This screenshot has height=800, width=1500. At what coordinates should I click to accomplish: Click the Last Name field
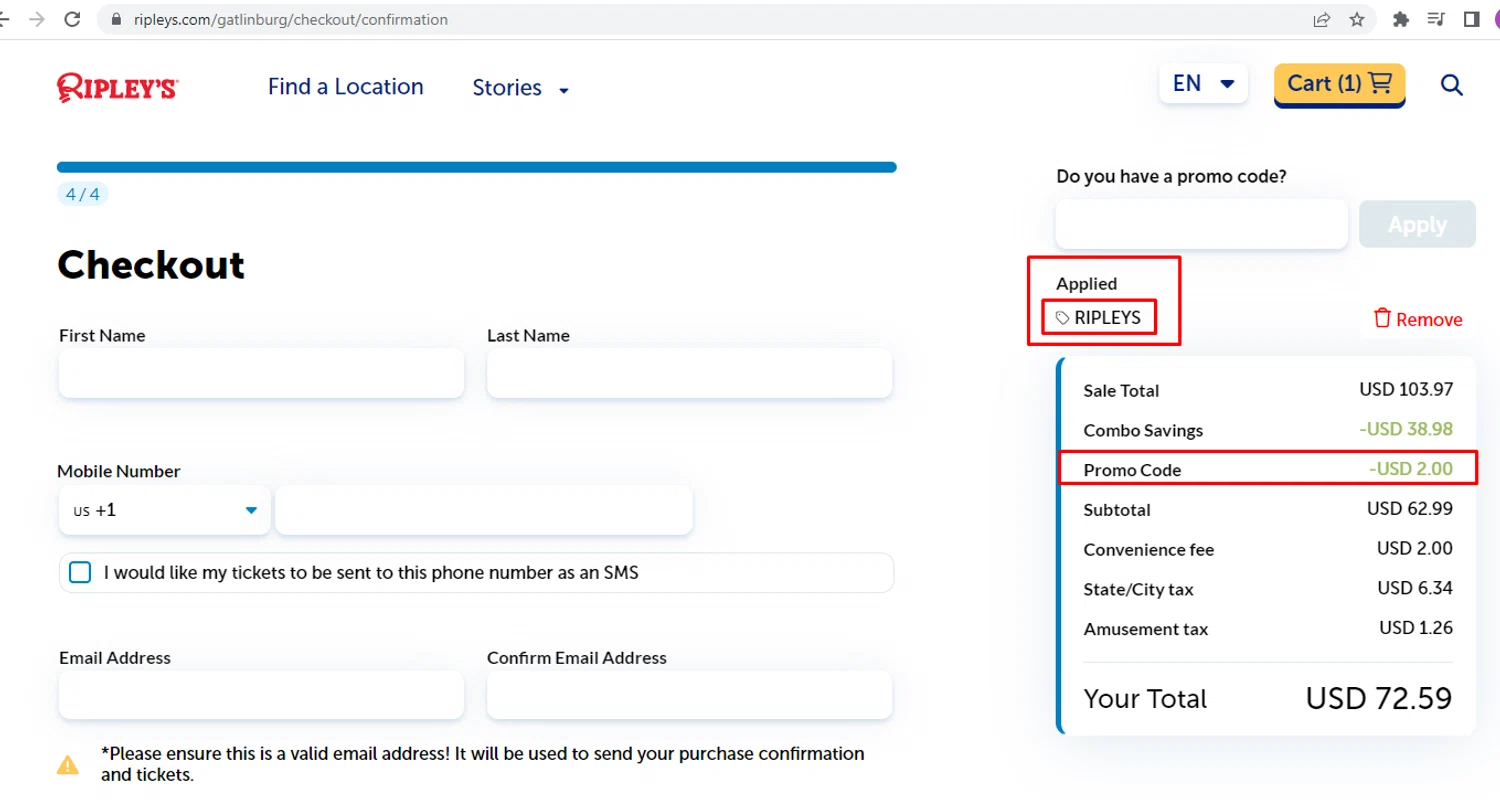tap(689, 373)
